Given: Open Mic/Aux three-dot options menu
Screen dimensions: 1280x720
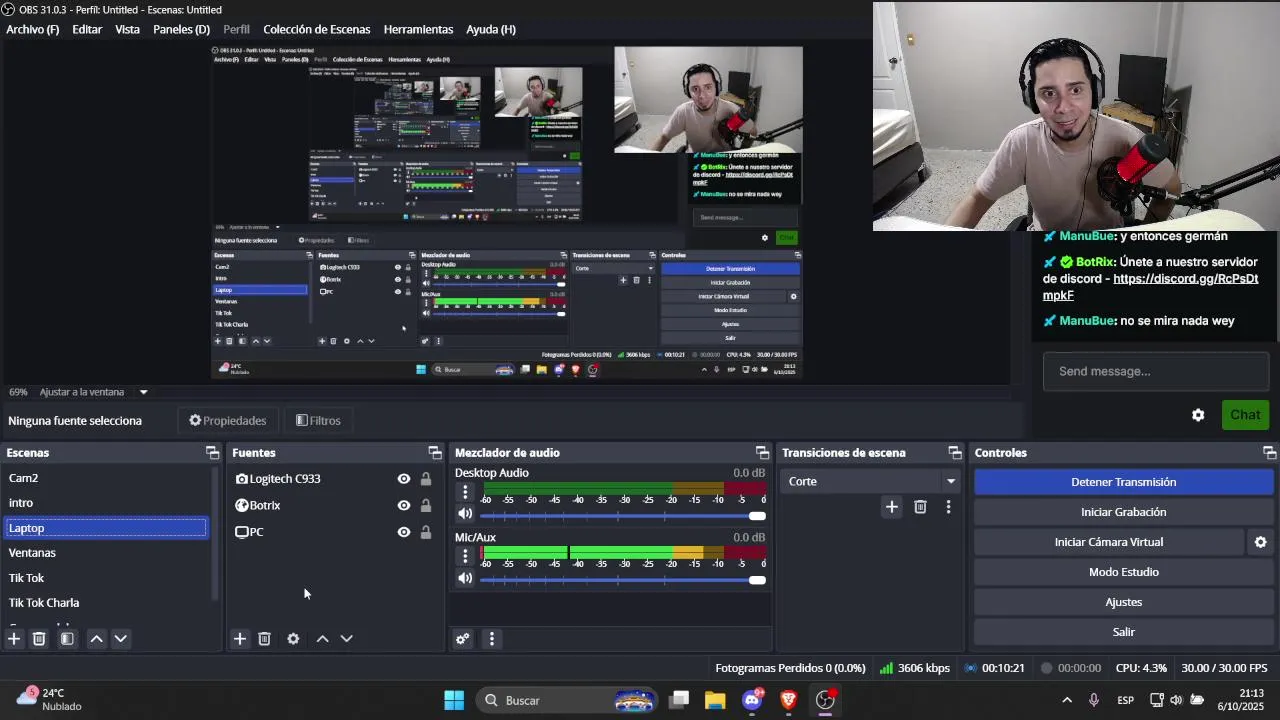Looking at the screenshot, I should coord(465,556).
